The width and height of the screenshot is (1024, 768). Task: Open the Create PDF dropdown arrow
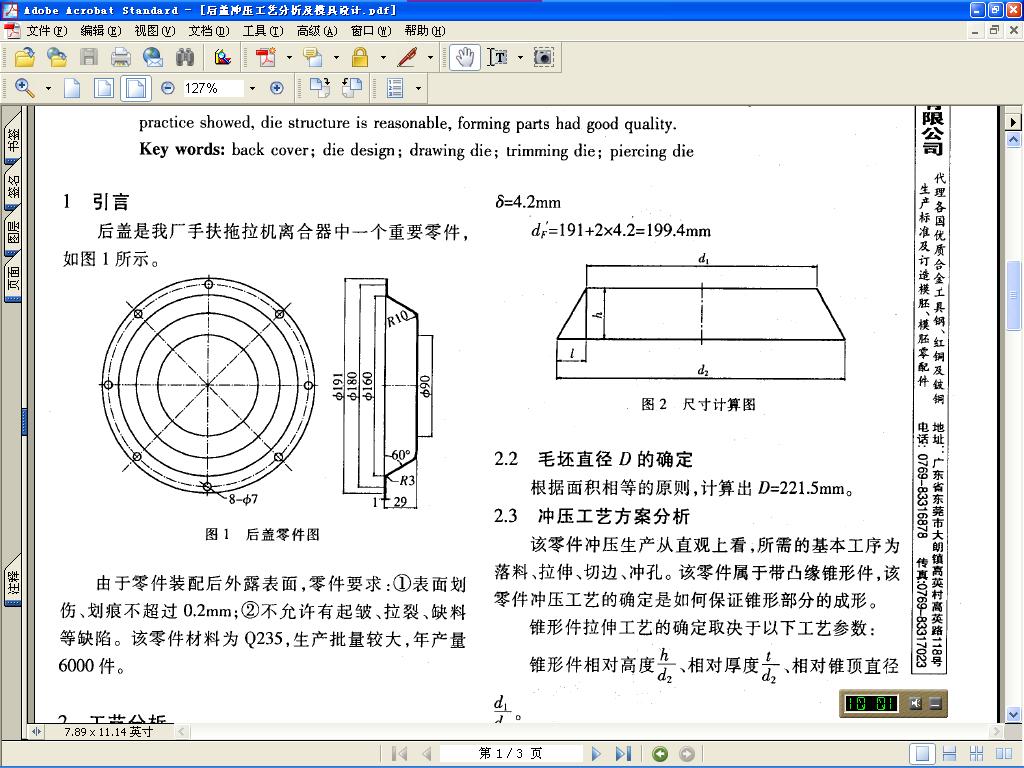tap(289, 57)
